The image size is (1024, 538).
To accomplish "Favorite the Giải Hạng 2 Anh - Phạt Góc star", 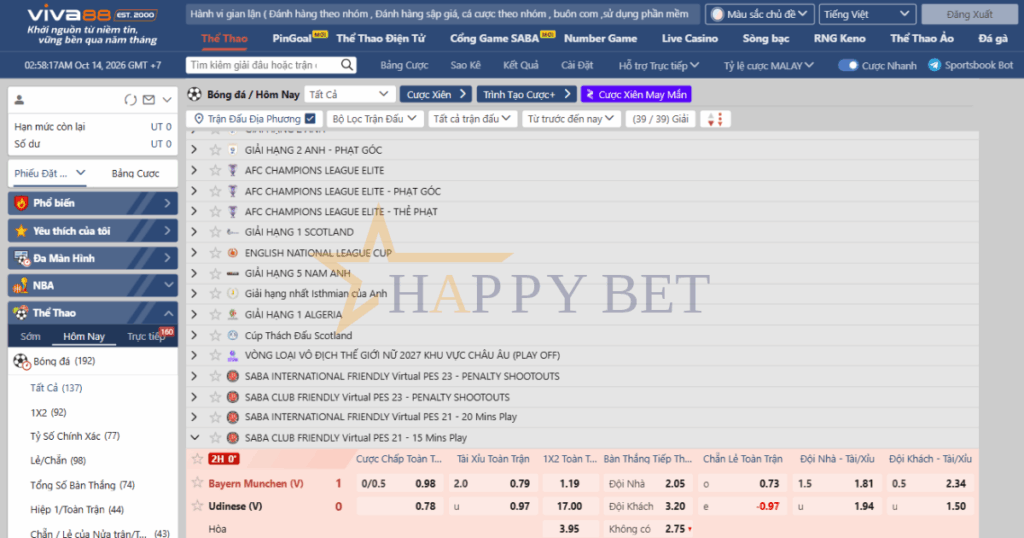I will click(x=215, y=150).
